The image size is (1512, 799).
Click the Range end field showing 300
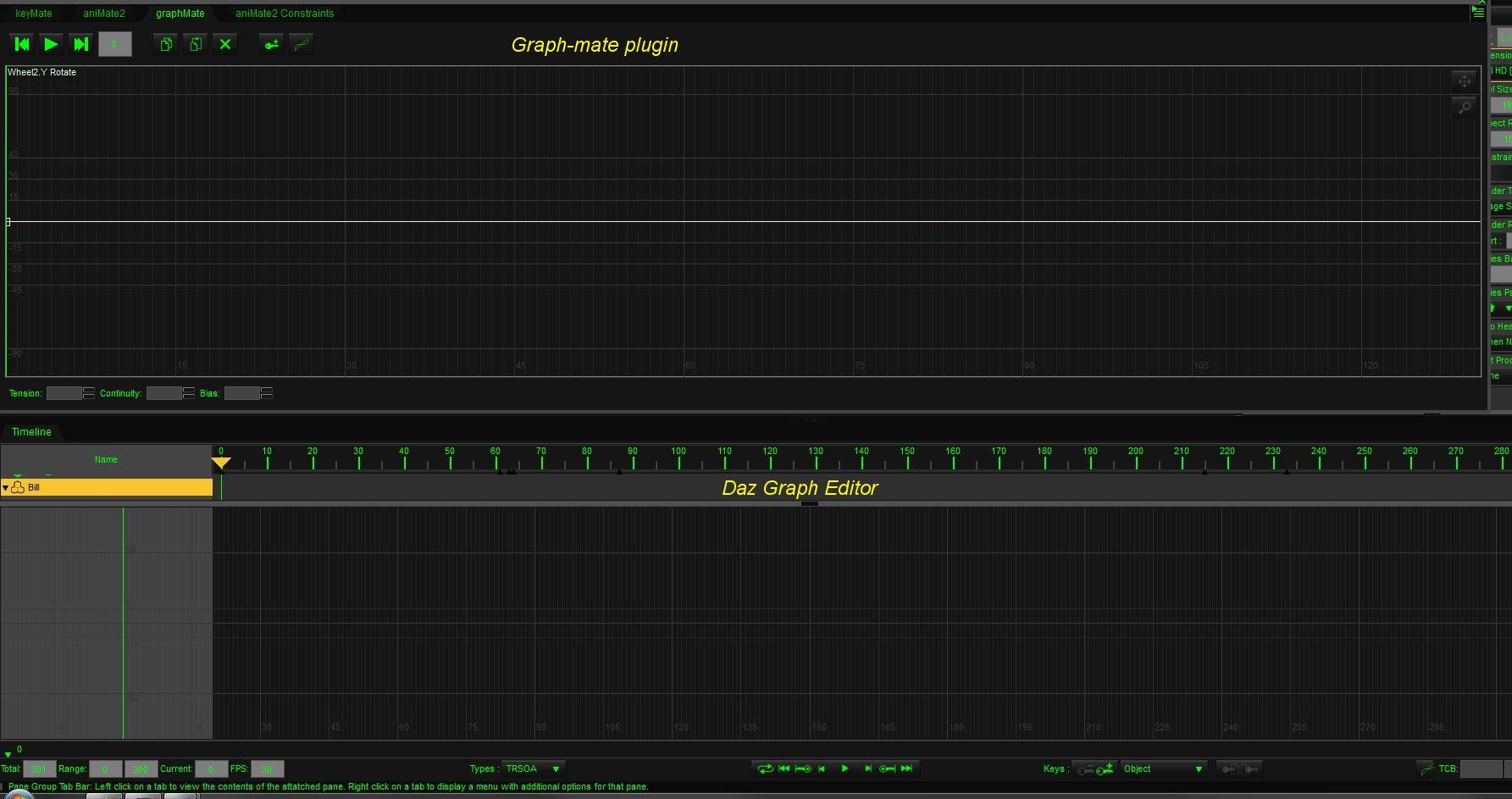141,769
